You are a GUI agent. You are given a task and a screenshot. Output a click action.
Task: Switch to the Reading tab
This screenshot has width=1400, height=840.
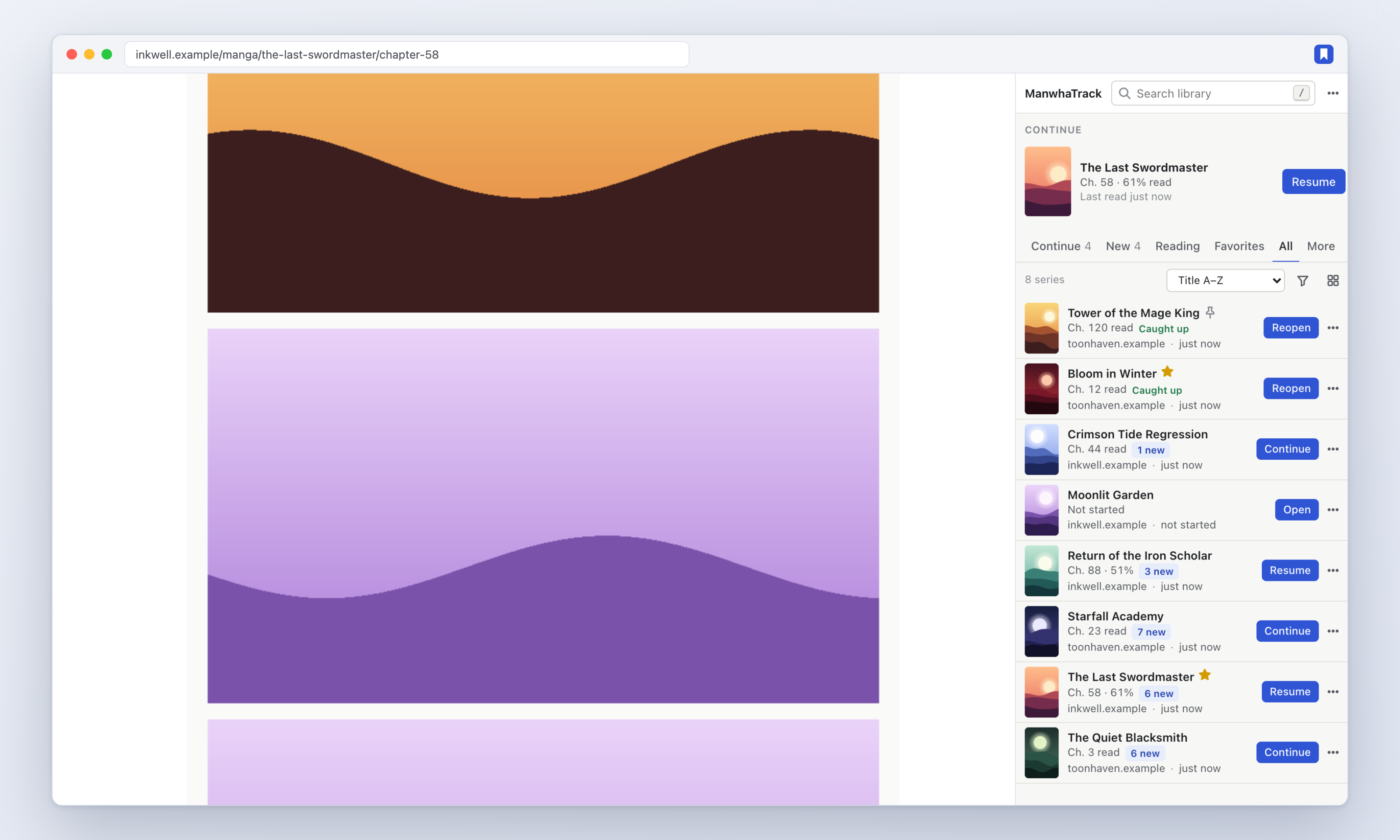click(1177, 246)
